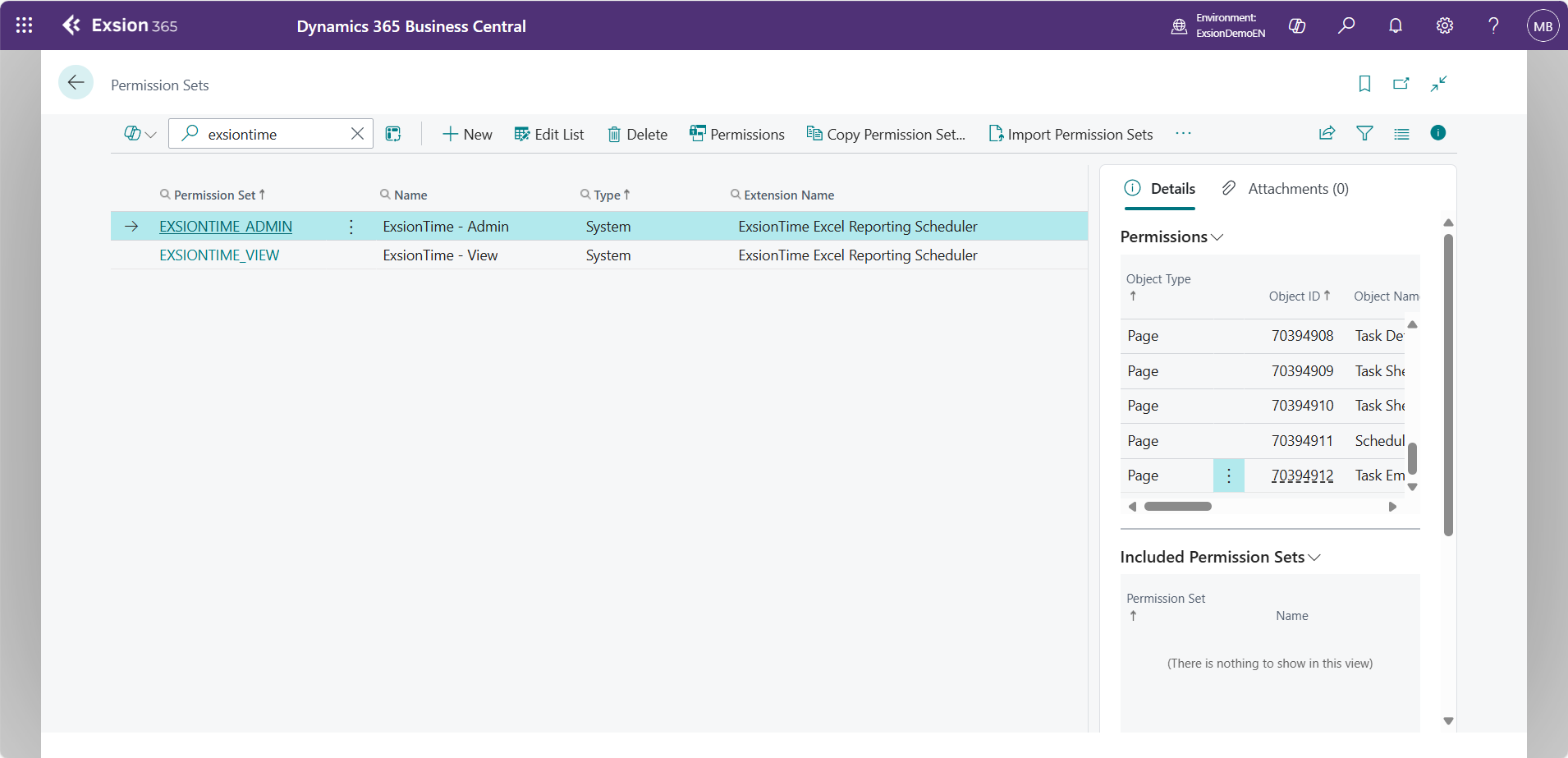
Task: Click Extension Name in the EXSIONTIME_VIEW row
Action: [x=858, y=255]
